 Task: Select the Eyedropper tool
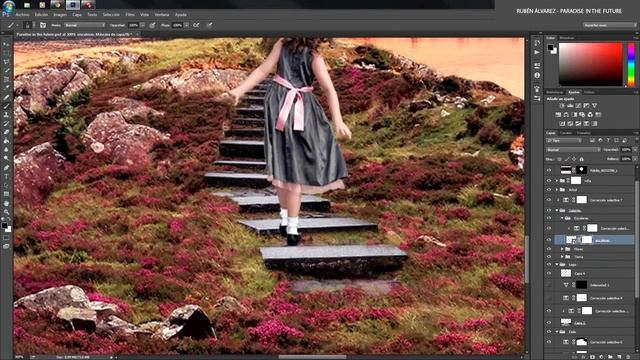(6, 88)
